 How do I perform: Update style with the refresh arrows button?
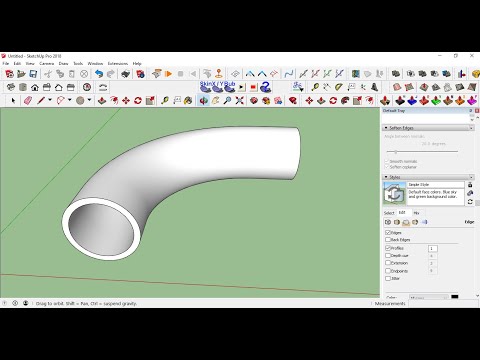pyautogui.click(x=470, y=202)
